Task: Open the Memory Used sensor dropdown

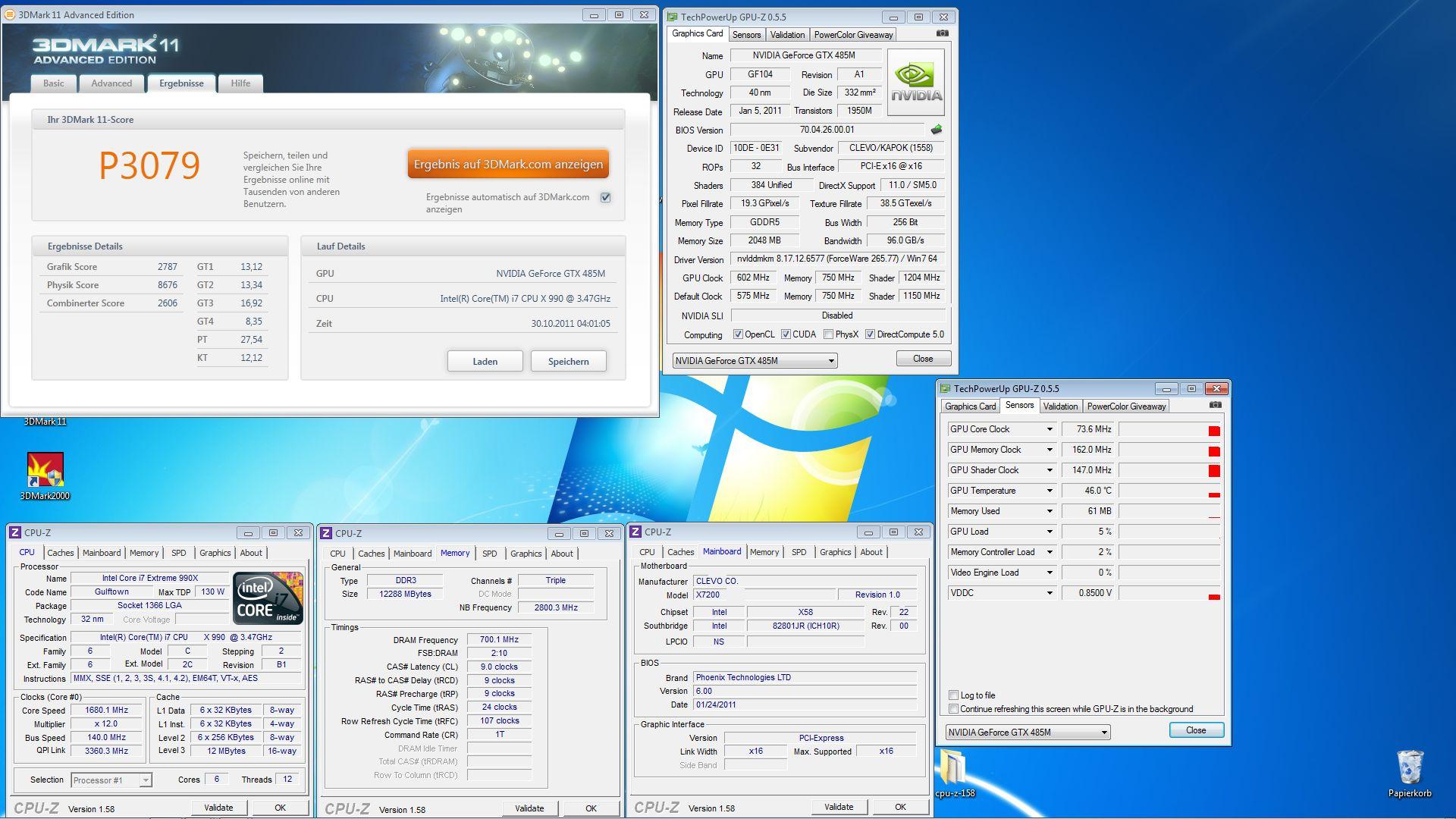Action: (x=1050, y=511)
